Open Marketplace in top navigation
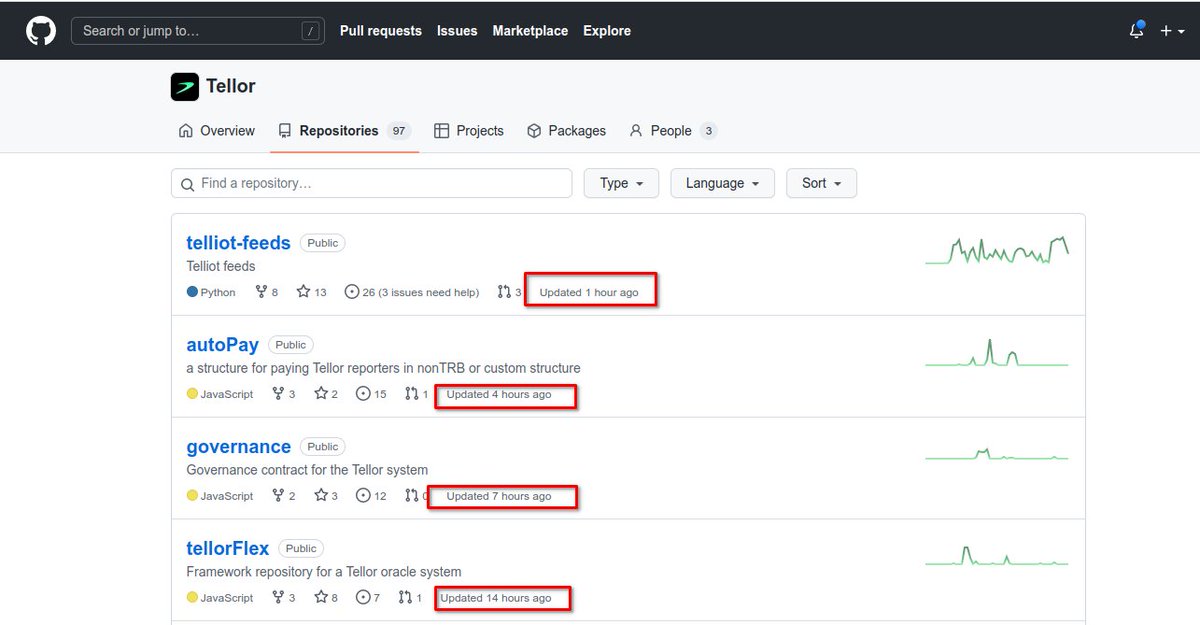The width and height of the screenshot is (1200, 625). [x=530, y=31]
